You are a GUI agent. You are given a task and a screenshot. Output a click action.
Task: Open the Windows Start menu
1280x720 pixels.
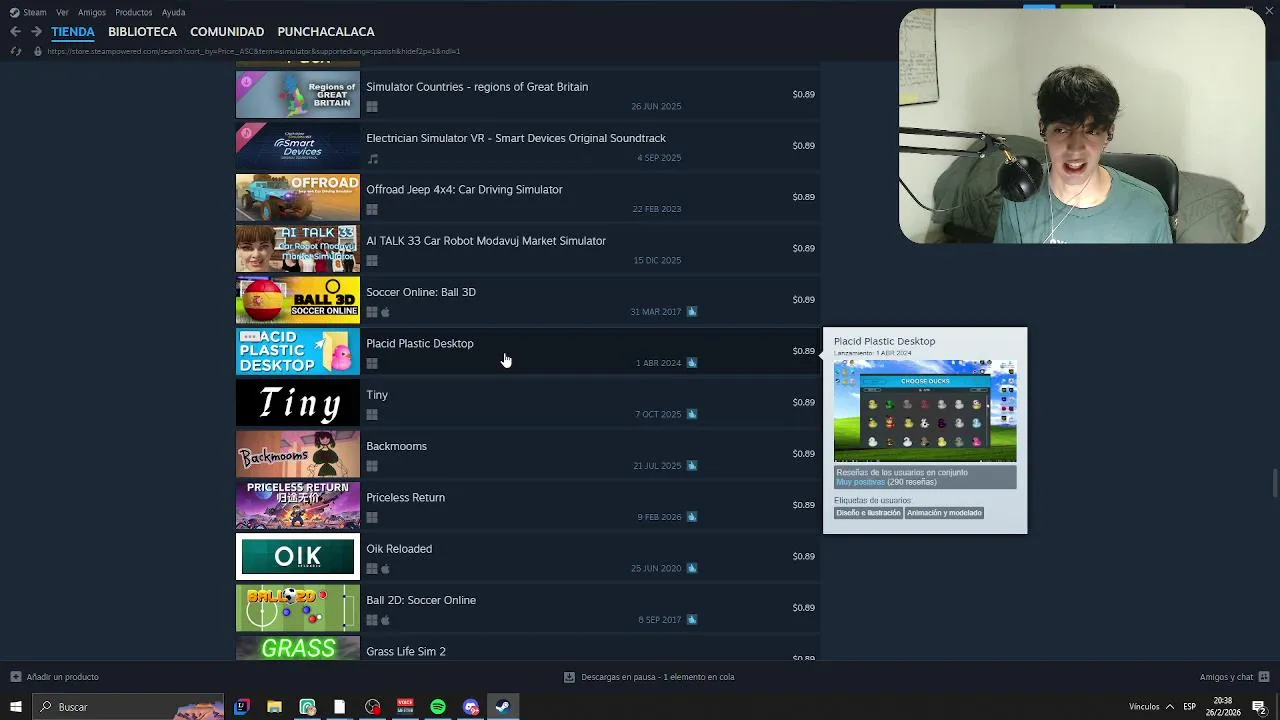(x=15, y=707)
